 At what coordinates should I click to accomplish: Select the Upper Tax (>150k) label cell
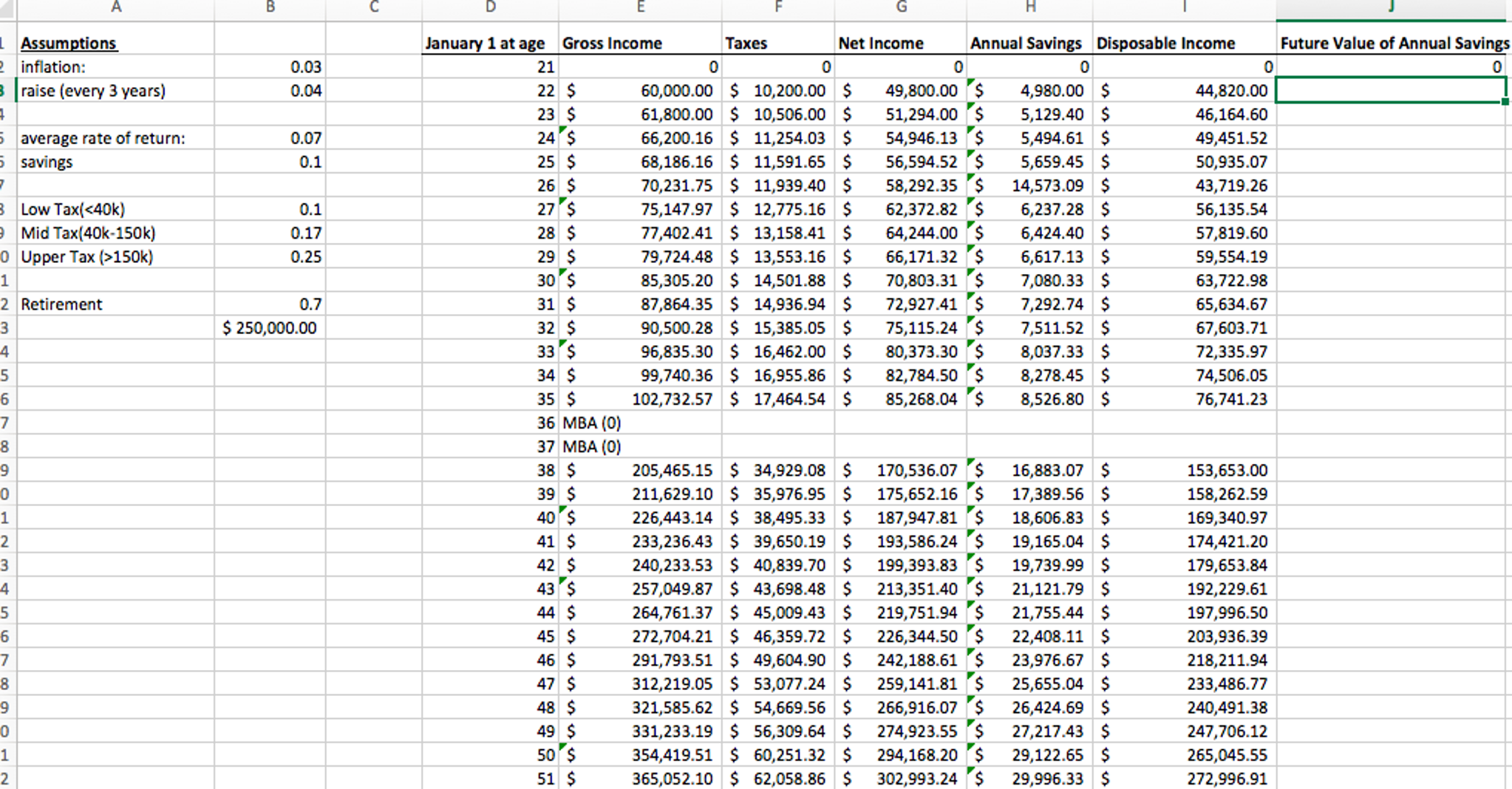(x=115, y=256)
